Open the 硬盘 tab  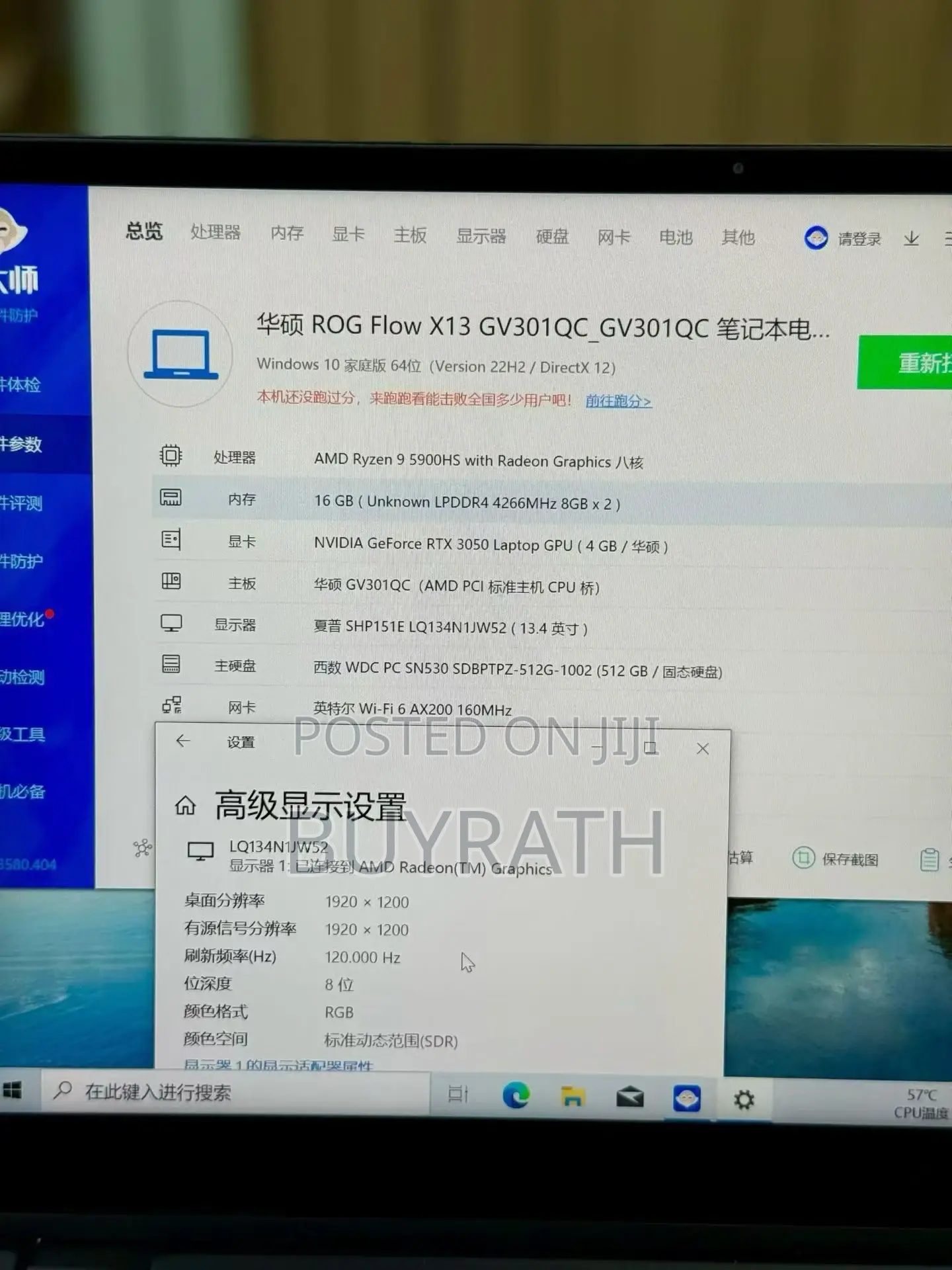553,236
